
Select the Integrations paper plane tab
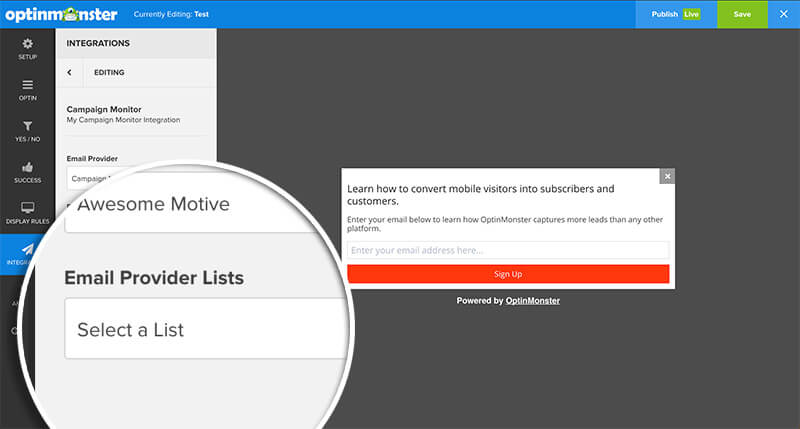[28, 254]
